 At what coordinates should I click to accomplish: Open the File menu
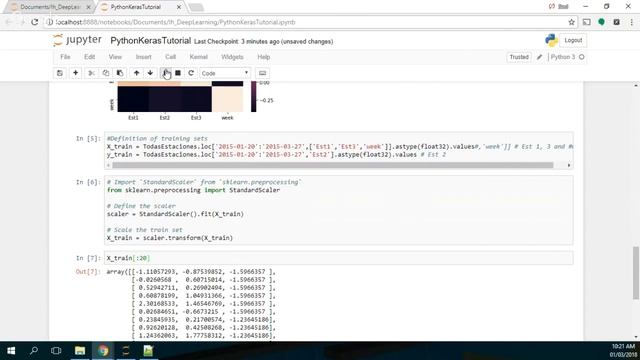(65, 57)
